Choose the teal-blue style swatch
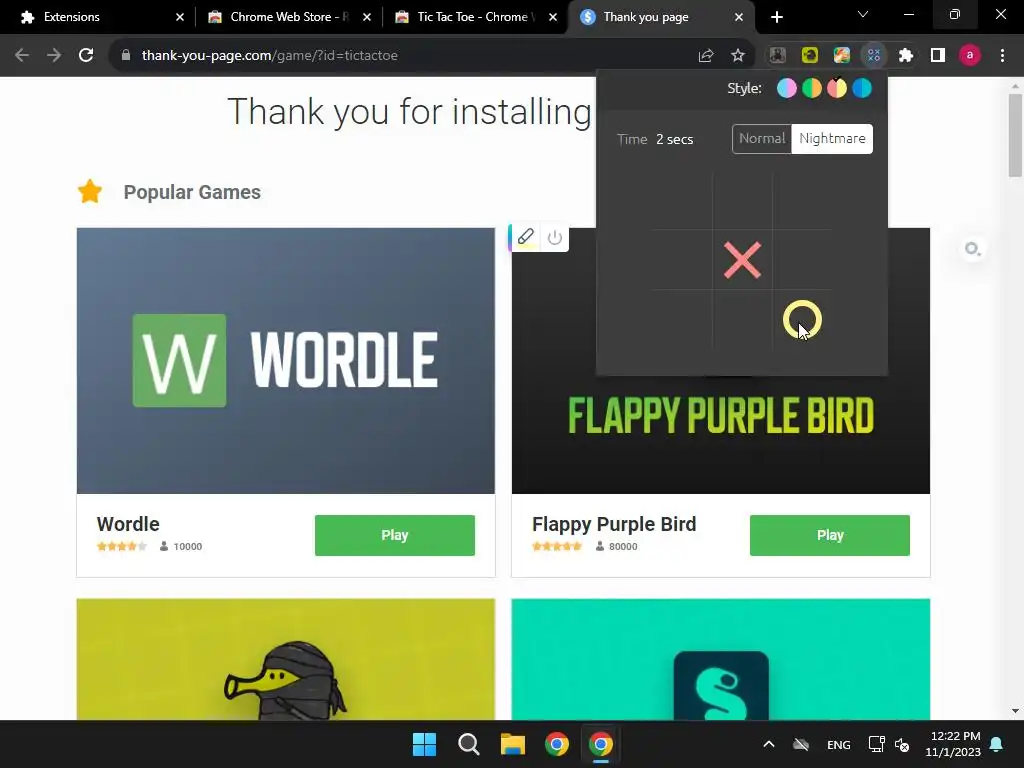The image size is (1024, 768). [x=862, y=88]
